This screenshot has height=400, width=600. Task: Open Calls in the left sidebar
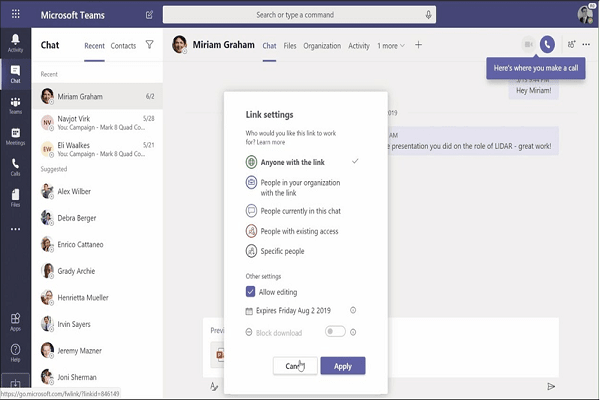[15, 167]
